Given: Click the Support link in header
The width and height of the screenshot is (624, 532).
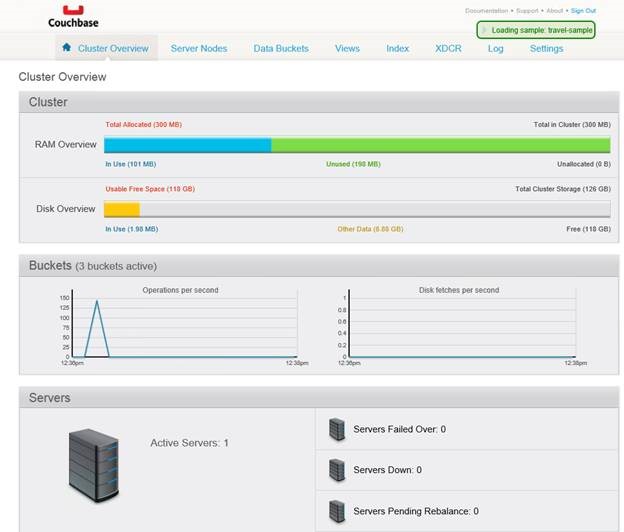Looking at the screenshot, I should pos(527,11).
